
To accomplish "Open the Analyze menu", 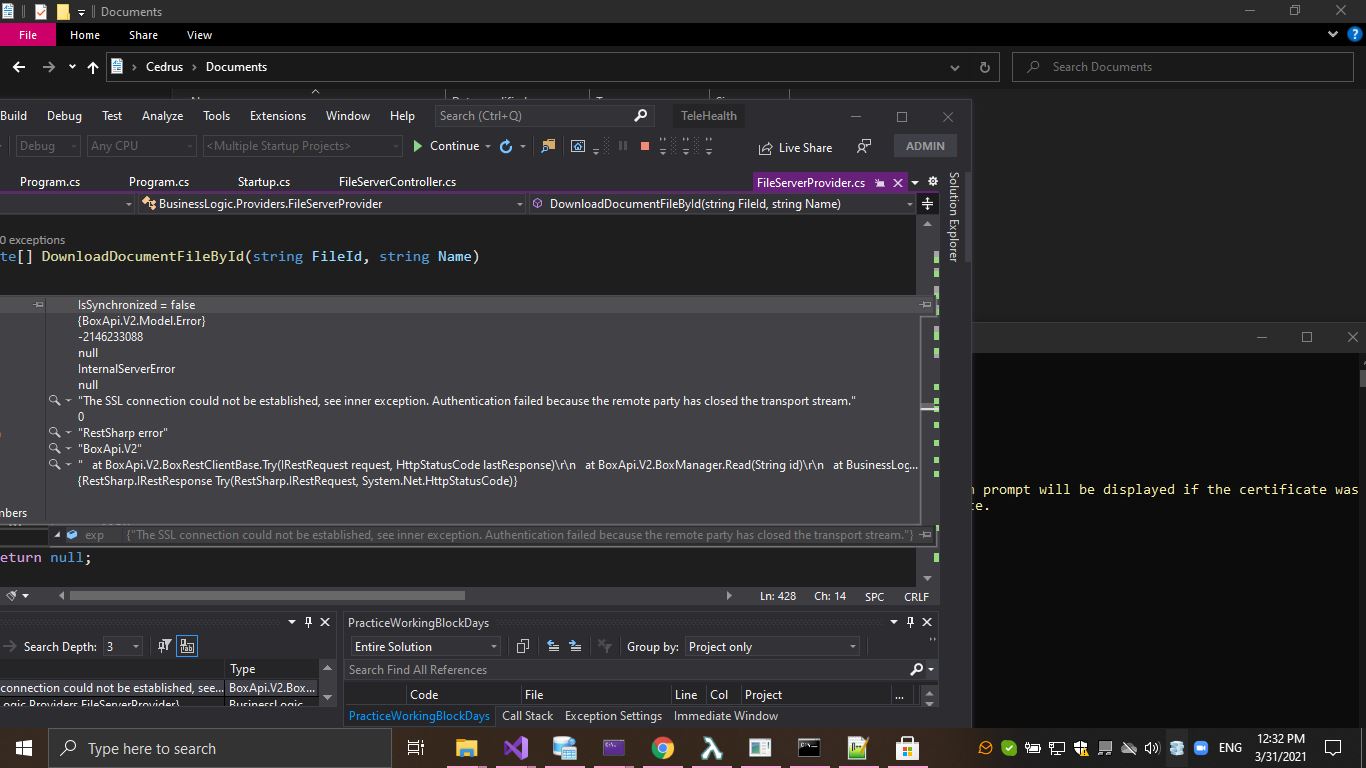I will 162,116.
